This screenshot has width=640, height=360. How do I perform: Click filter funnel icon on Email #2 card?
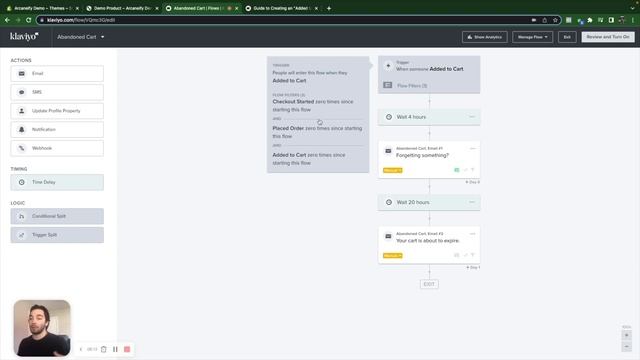[473, 256]
